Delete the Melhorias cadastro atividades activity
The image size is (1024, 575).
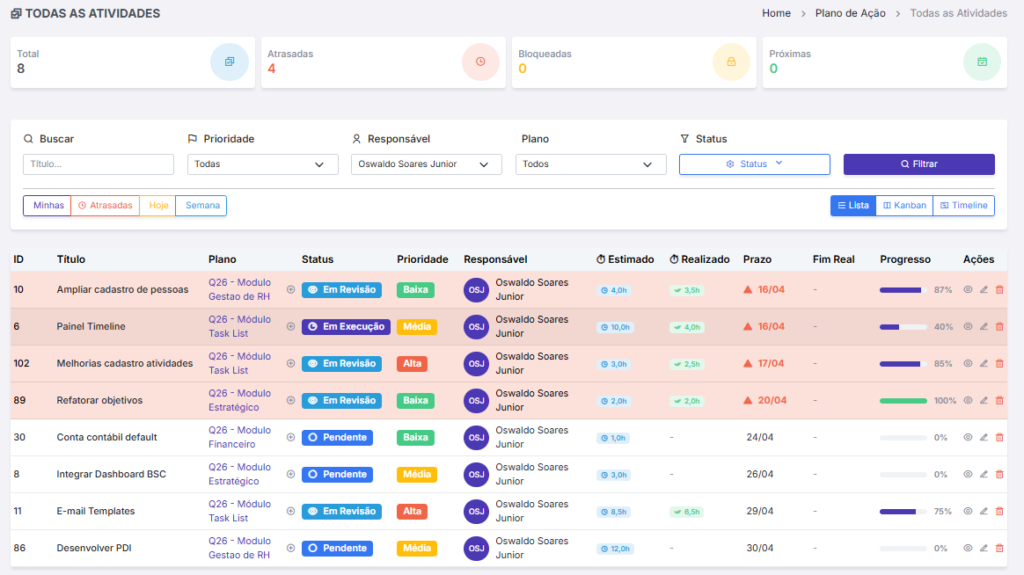[x=999, y=363]
